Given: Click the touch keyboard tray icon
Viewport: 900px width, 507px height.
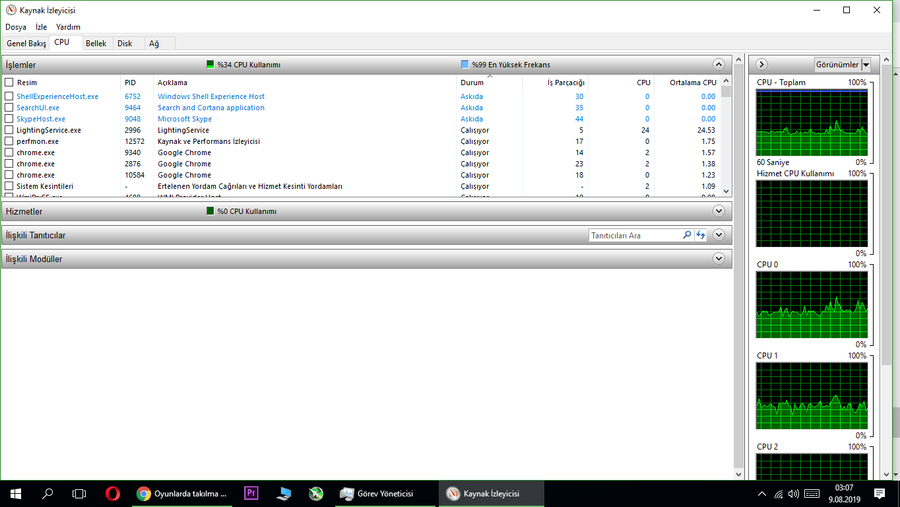Looking at the screenshot, I should [812, 494].
